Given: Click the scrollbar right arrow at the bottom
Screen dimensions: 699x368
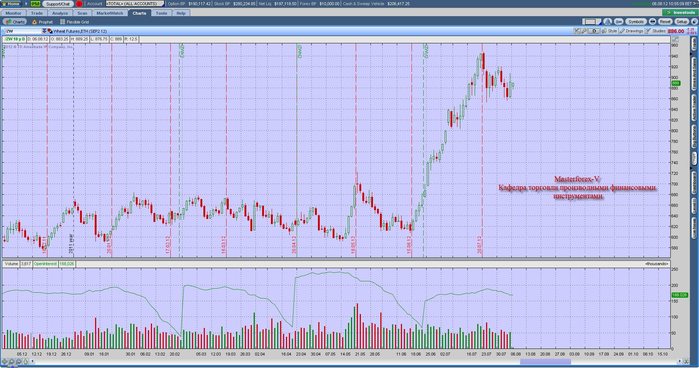Looking at the screenshot, I should (x=680, y=361).
